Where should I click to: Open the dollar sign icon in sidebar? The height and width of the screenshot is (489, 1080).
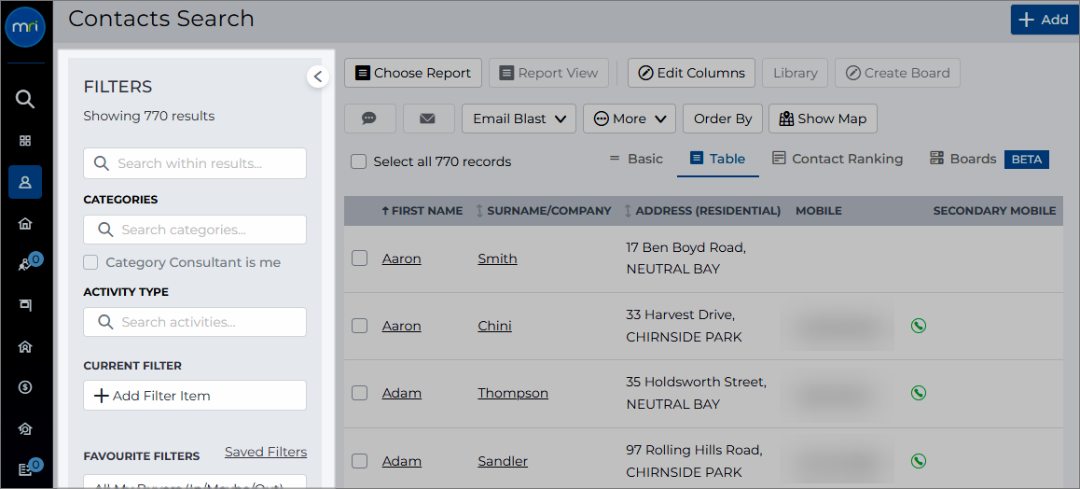25,387
